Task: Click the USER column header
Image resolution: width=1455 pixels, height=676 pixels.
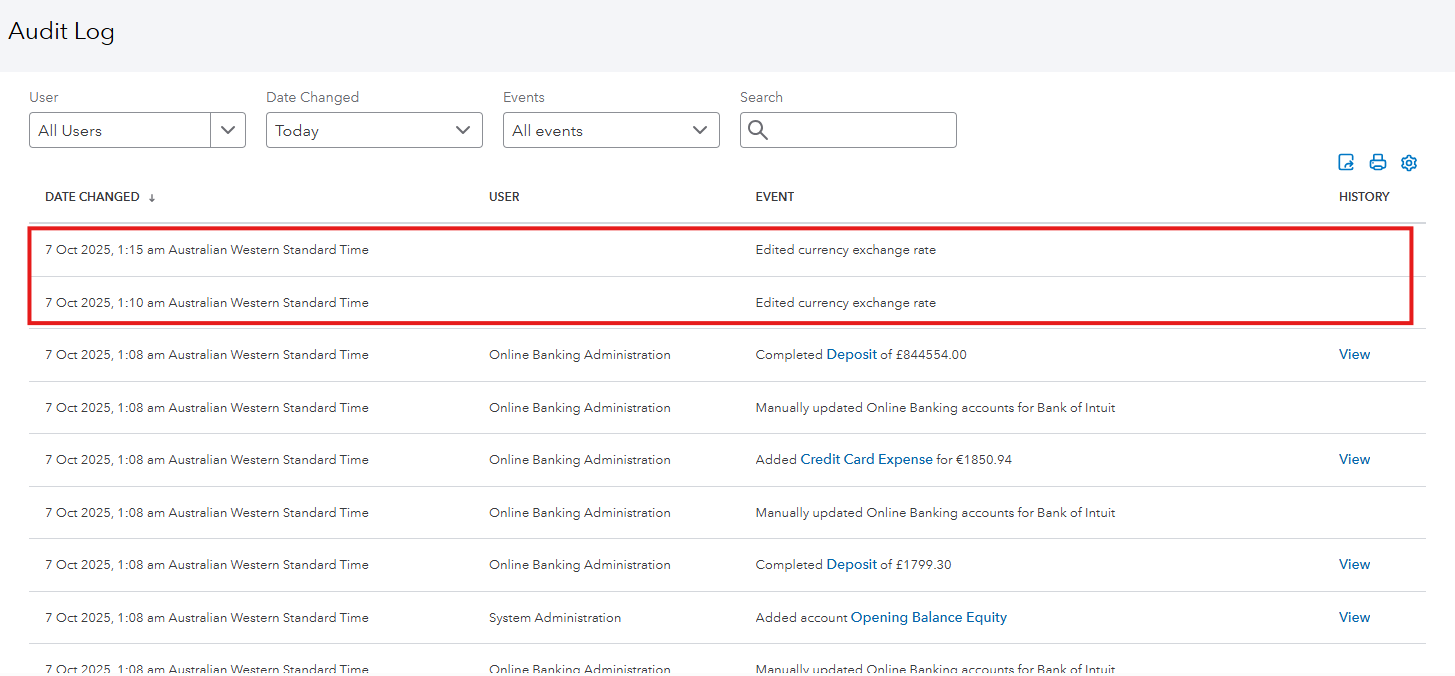Action: click(x=504, y=197)
